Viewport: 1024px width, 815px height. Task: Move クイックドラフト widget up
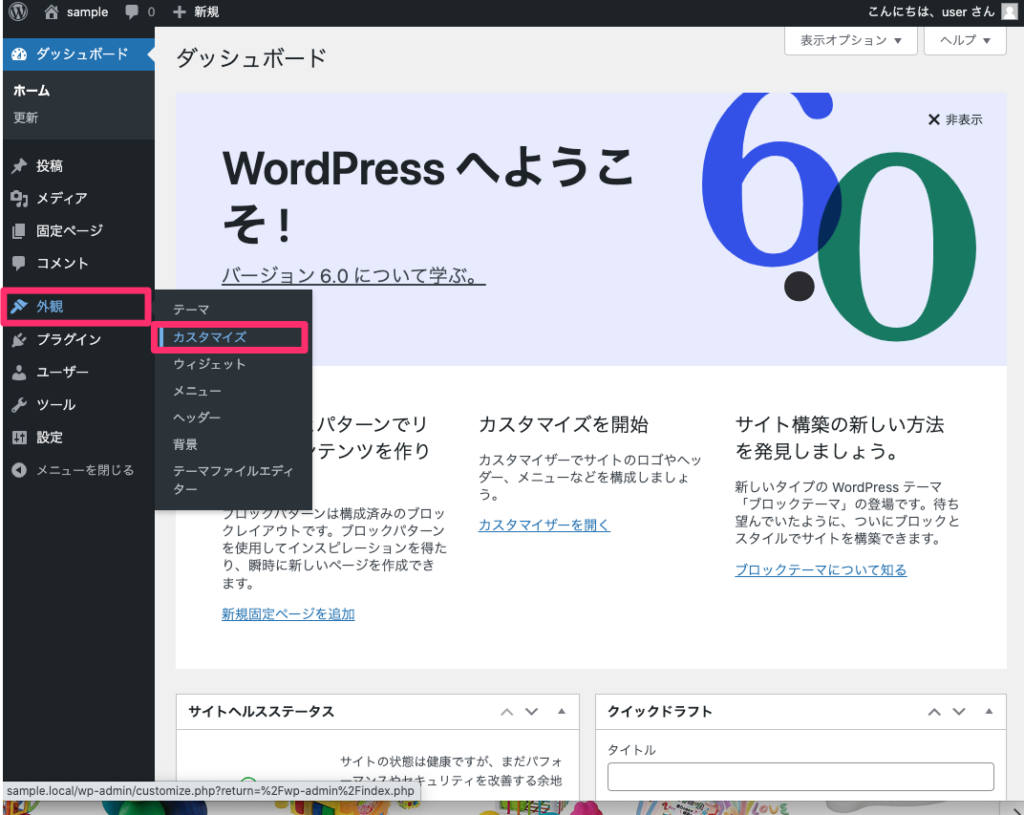935,712
